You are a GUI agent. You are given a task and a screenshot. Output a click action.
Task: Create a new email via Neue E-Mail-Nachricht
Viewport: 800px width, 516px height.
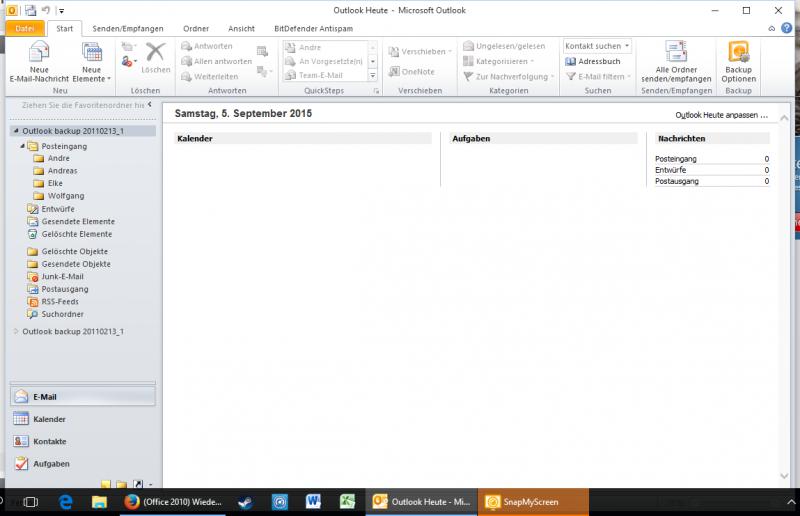point(39,62)
